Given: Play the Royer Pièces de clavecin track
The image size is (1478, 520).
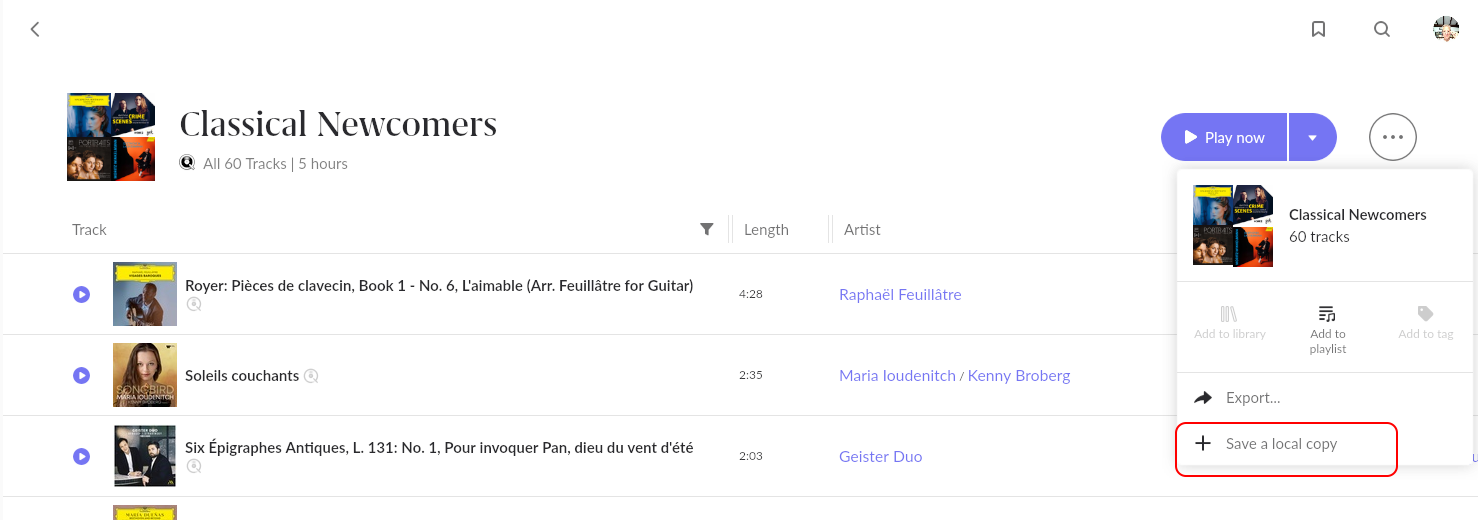Looking at the screenshot, I should [x=82, y=294].
